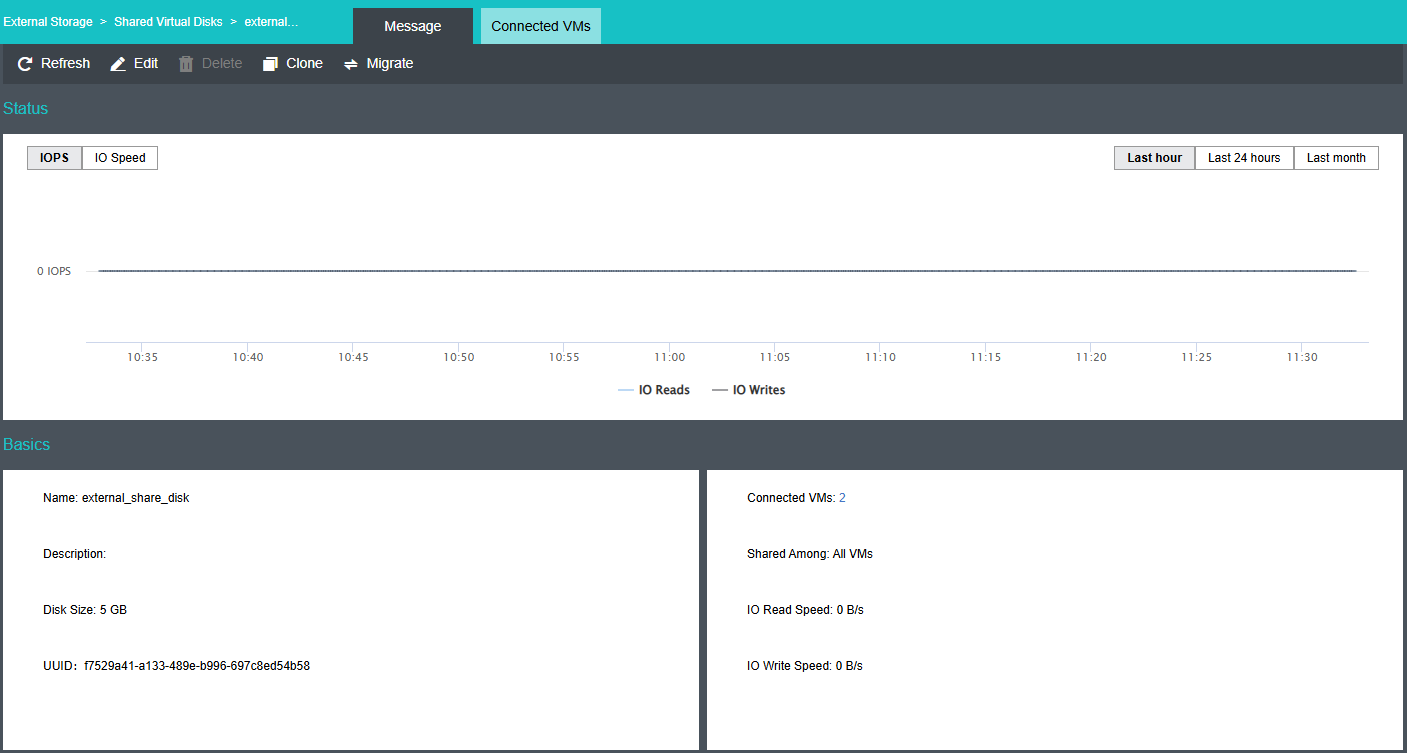Click the Refresh circular arrow icon
Screen dimensions: 1407x753
pyautogui.click(x=25, y=64)
